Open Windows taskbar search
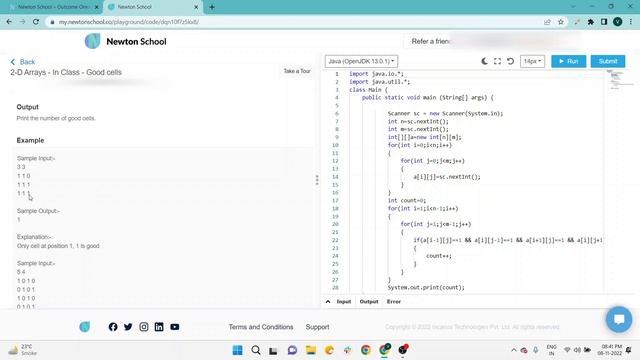640x360 pixels. 256,350
